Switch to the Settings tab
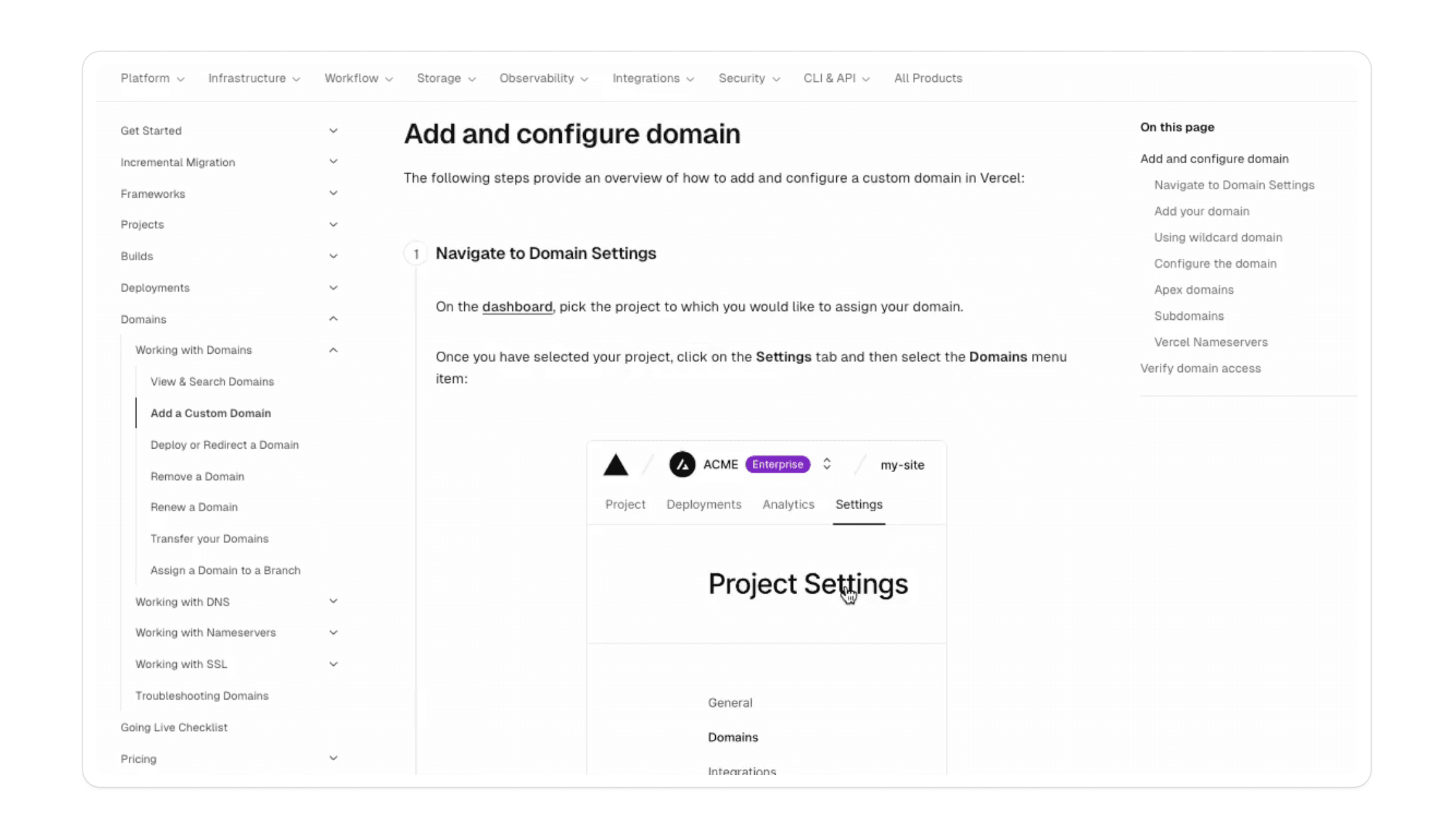This screenshot has width=1446, height=840. [858, 504]
